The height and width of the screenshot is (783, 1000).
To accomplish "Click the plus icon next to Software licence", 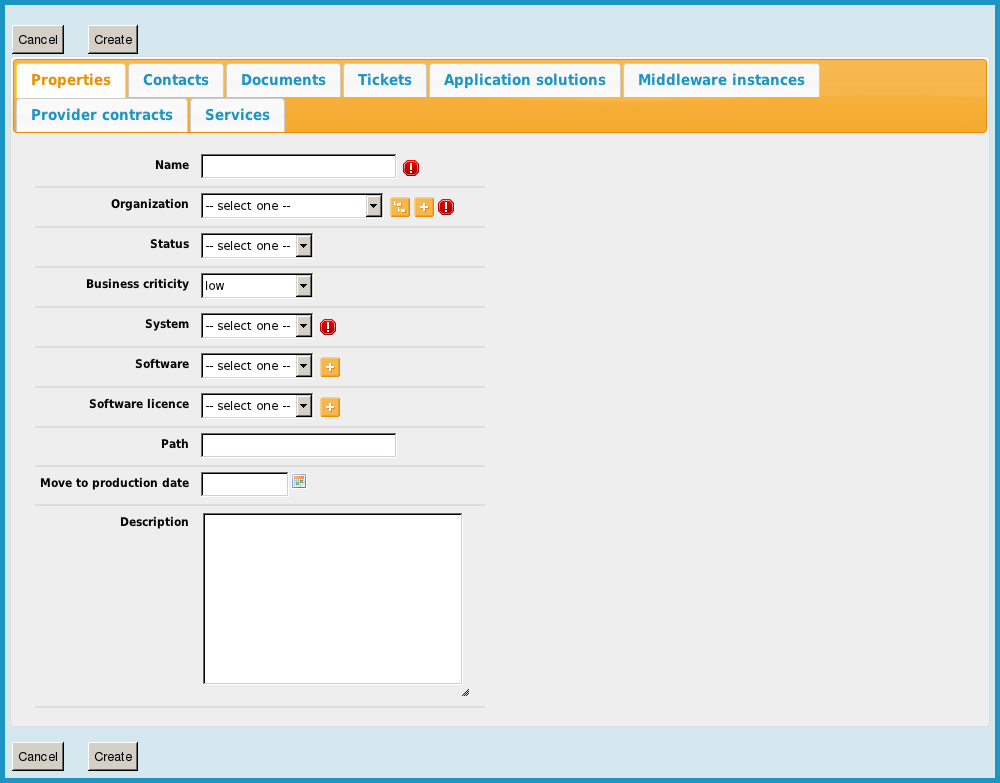I will point(330,407).
